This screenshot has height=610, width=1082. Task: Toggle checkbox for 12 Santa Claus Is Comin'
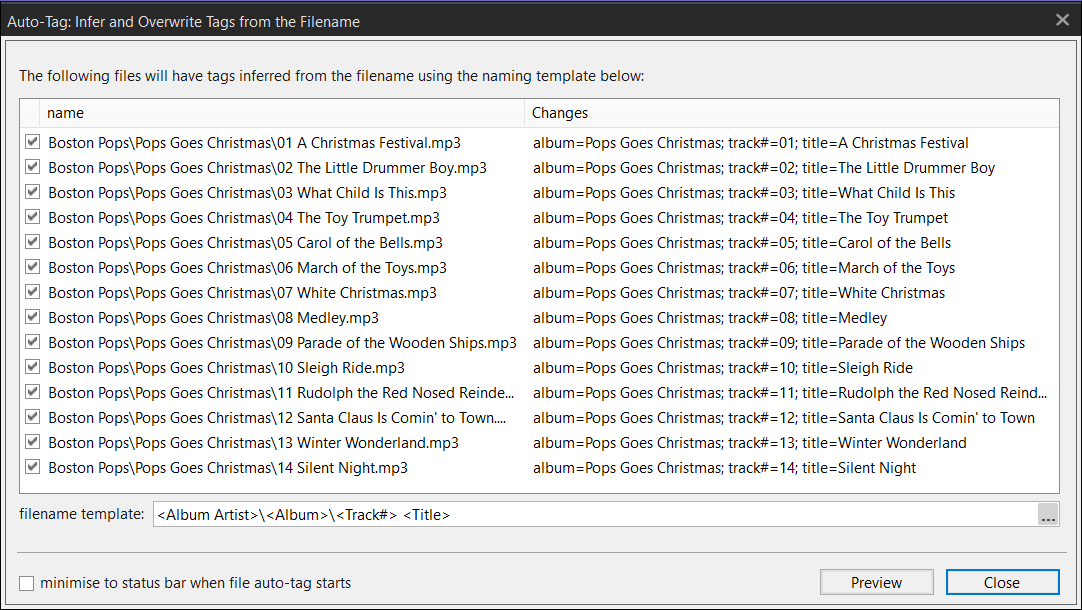33,417
